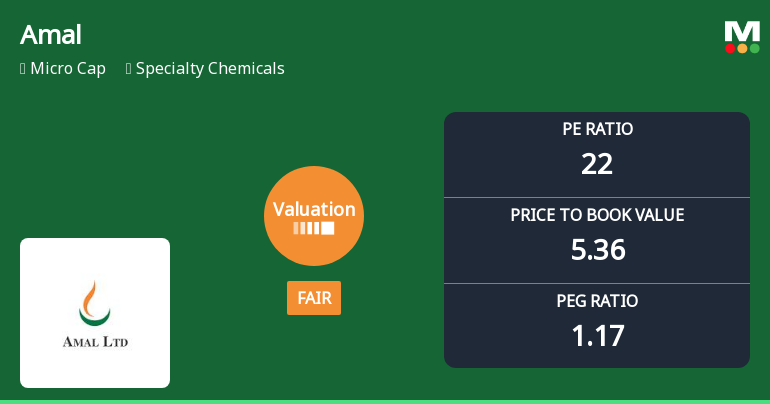Open the Micro Cap category label
The width and height of the screenshot is (770, 404).
click(x=68, y=69)
